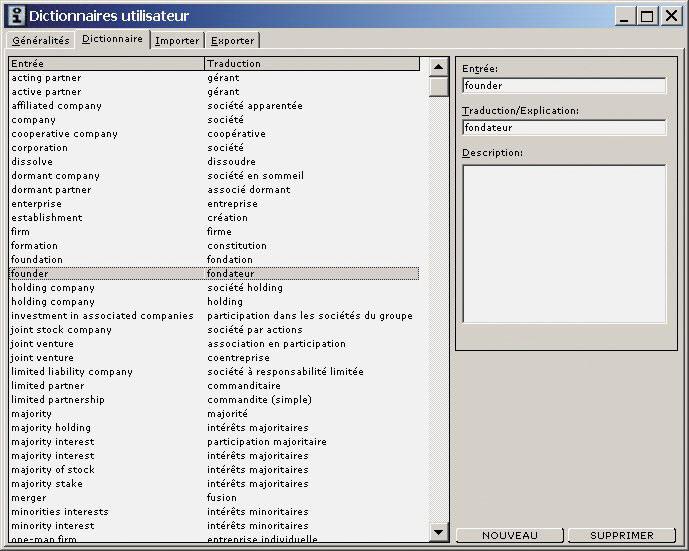The height and width of the screenshot is (551, 689).
Task: Click translation 'société apparentée'
Action: pyautogui.click(x=255, y=106)
